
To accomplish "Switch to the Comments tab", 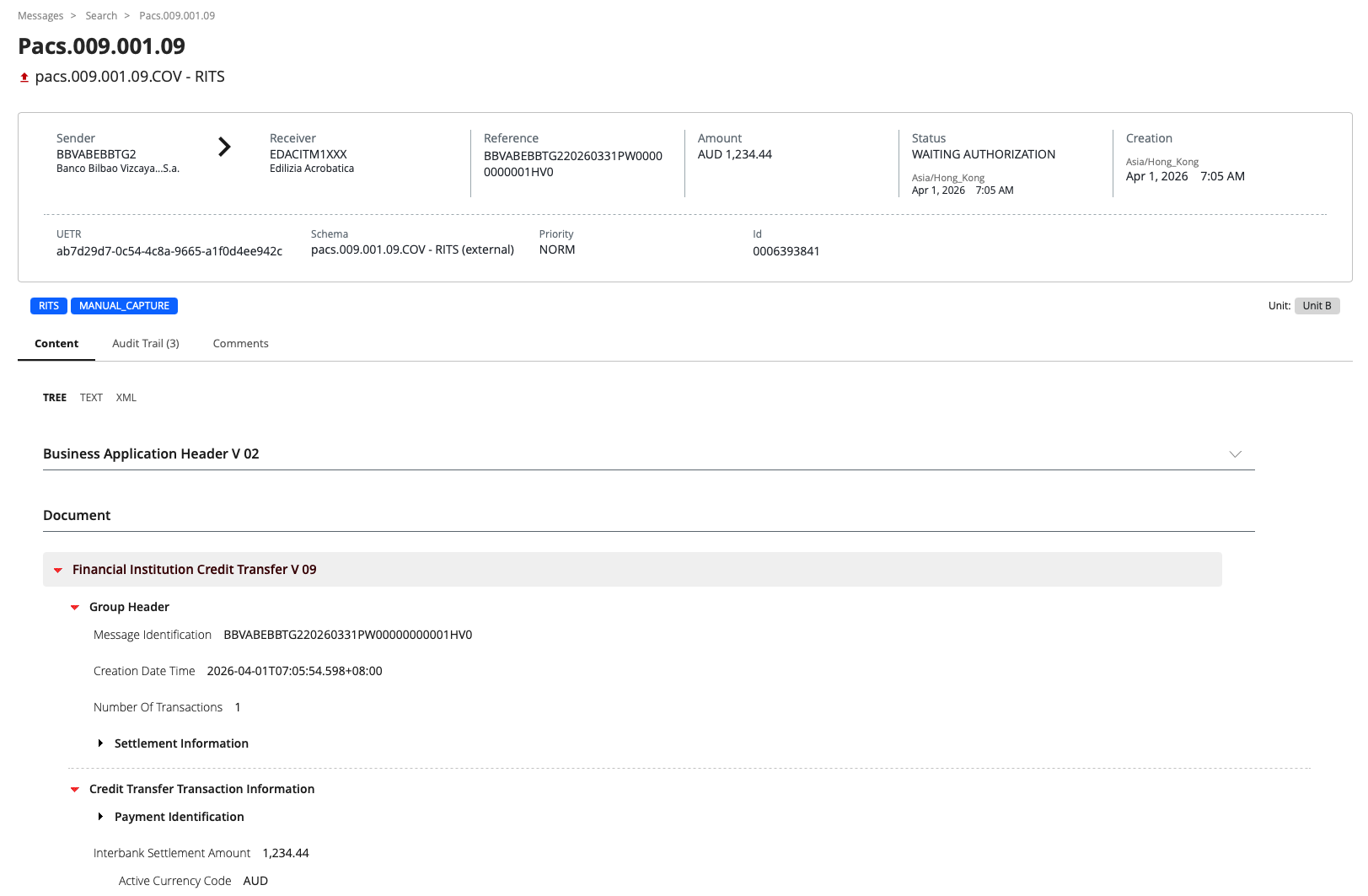I will 240,344.
